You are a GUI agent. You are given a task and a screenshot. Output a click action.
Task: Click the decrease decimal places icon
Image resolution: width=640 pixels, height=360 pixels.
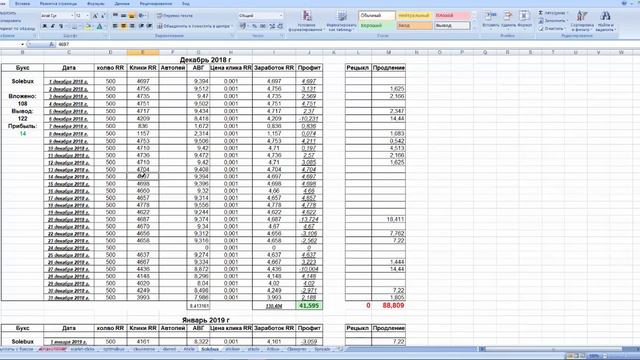pos(280,26)
